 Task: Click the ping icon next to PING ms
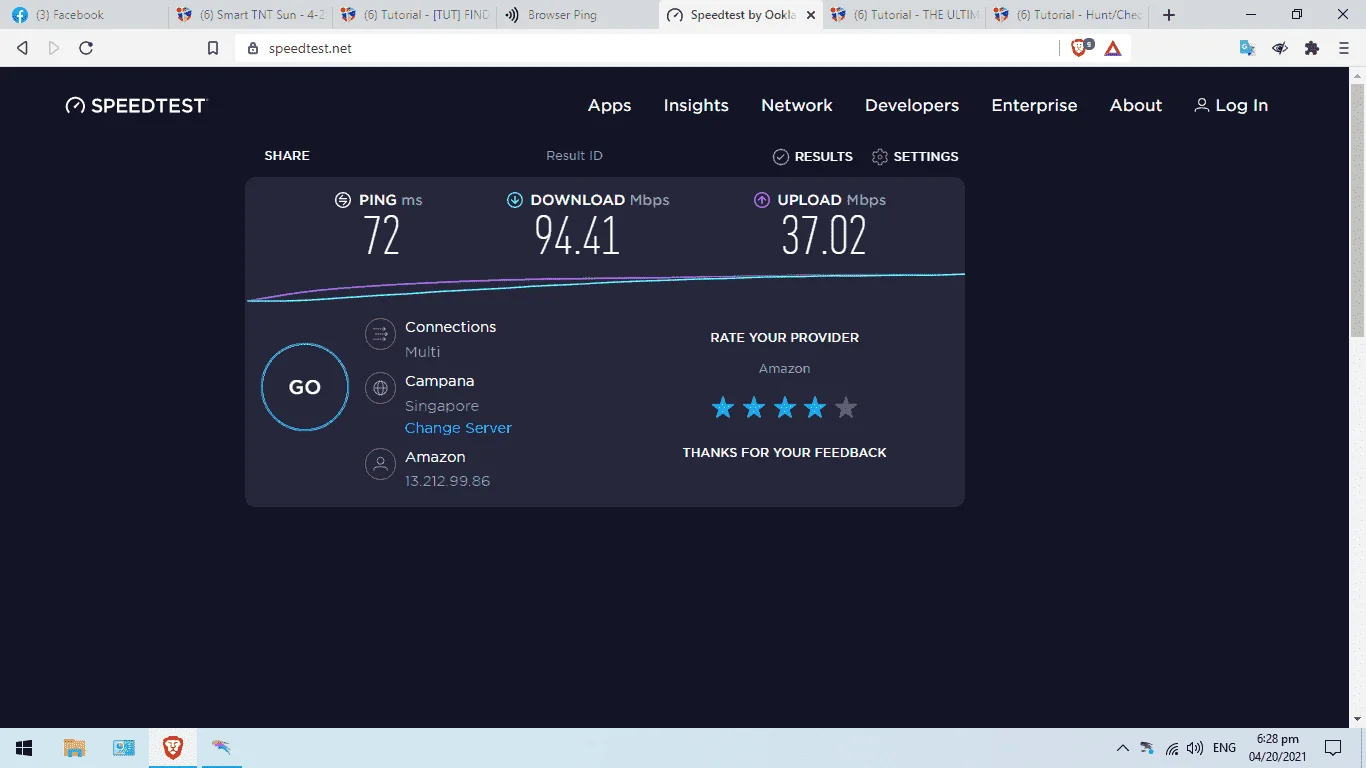point(343,200)
